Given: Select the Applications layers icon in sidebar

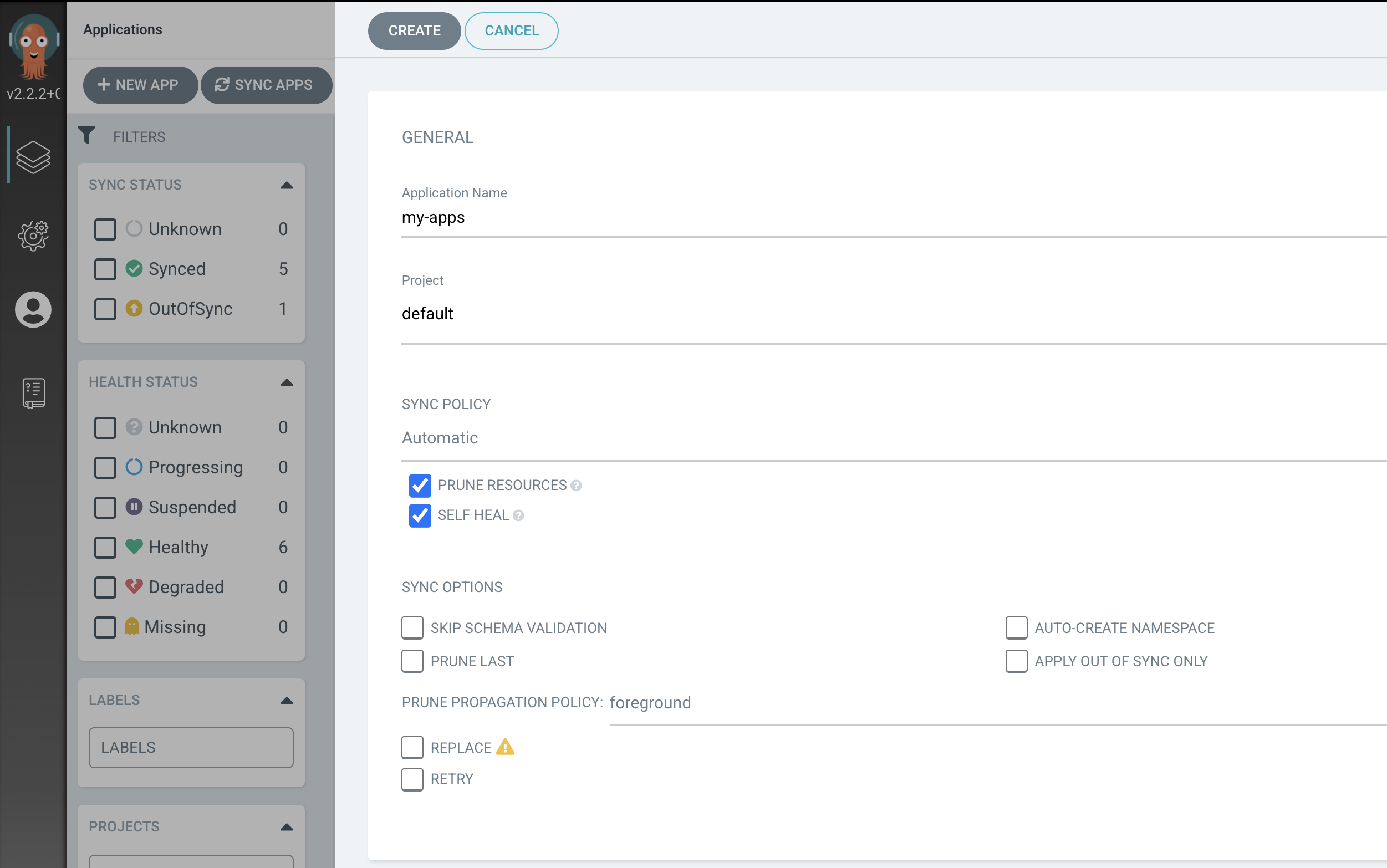Looking at the screenshot, I should pyautogui.click(x=33, y=157).
